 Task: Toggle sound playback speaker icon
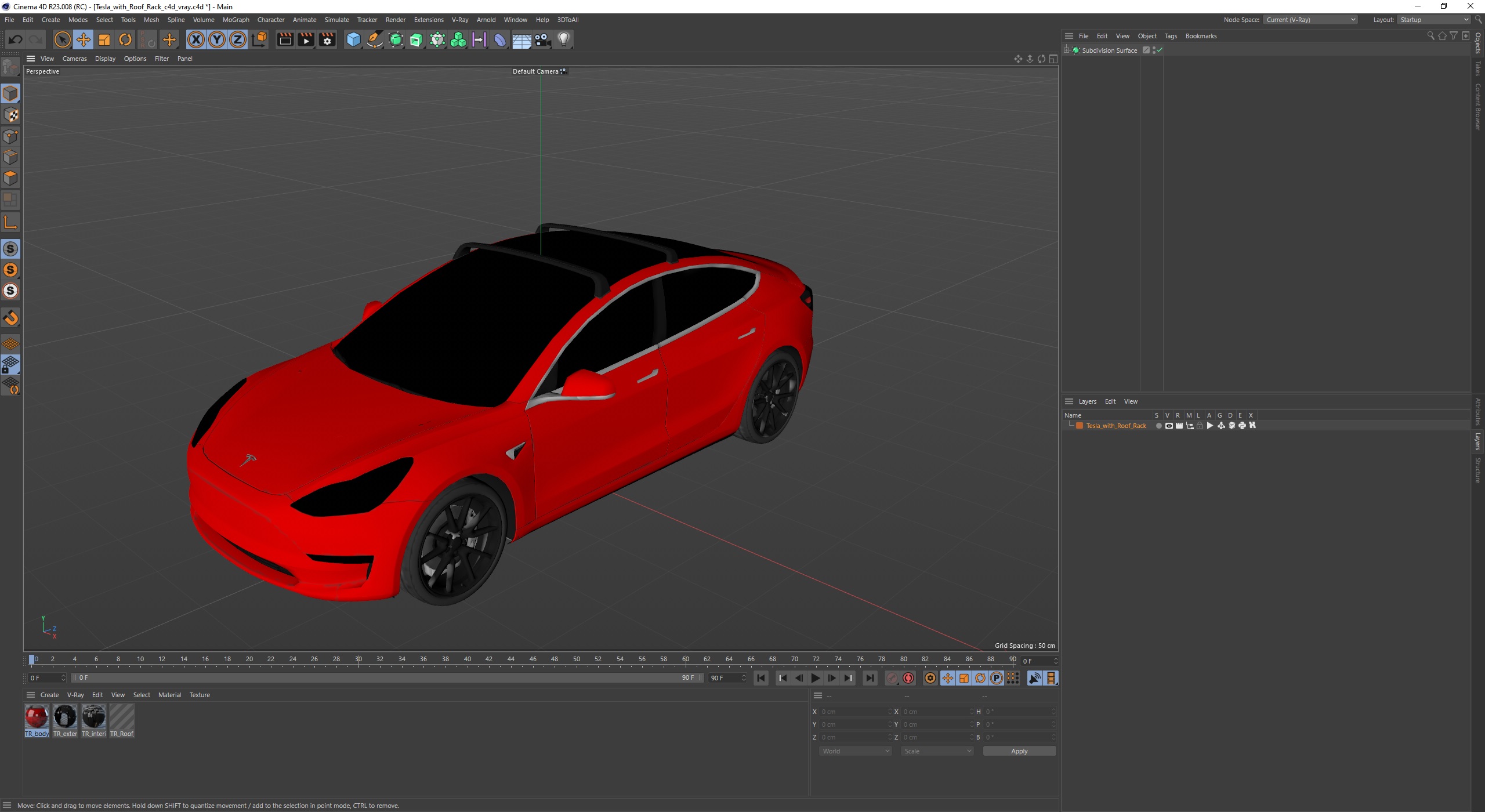click(1034, 678)
